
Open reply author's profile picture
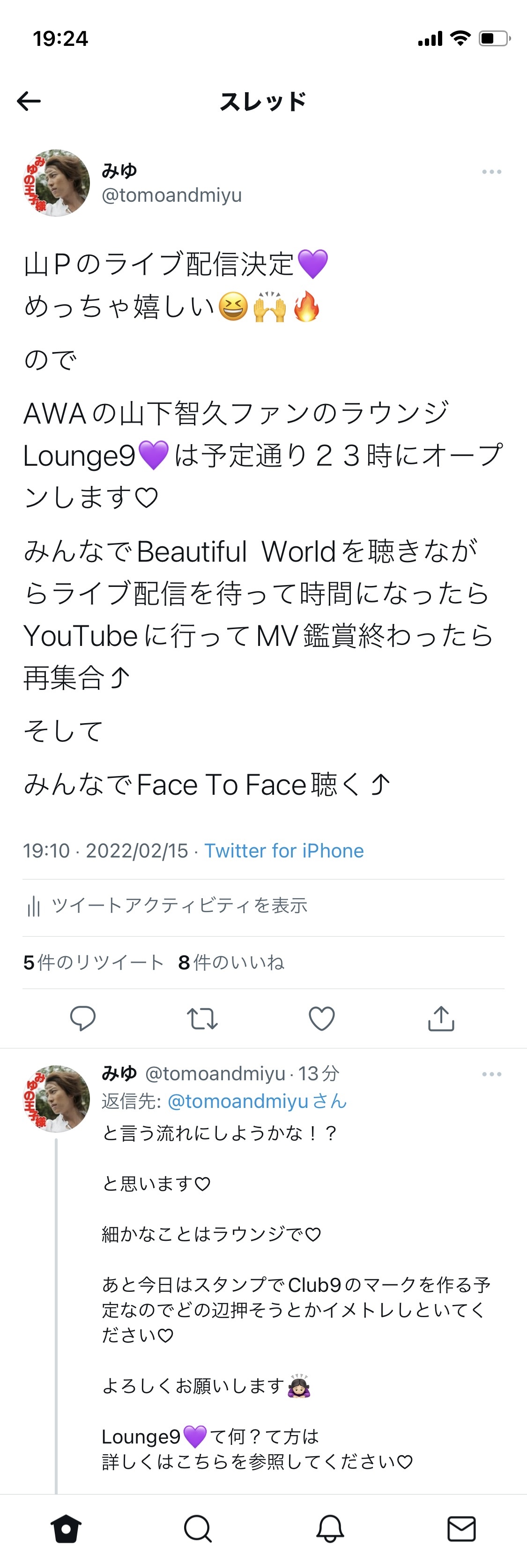56,1098
